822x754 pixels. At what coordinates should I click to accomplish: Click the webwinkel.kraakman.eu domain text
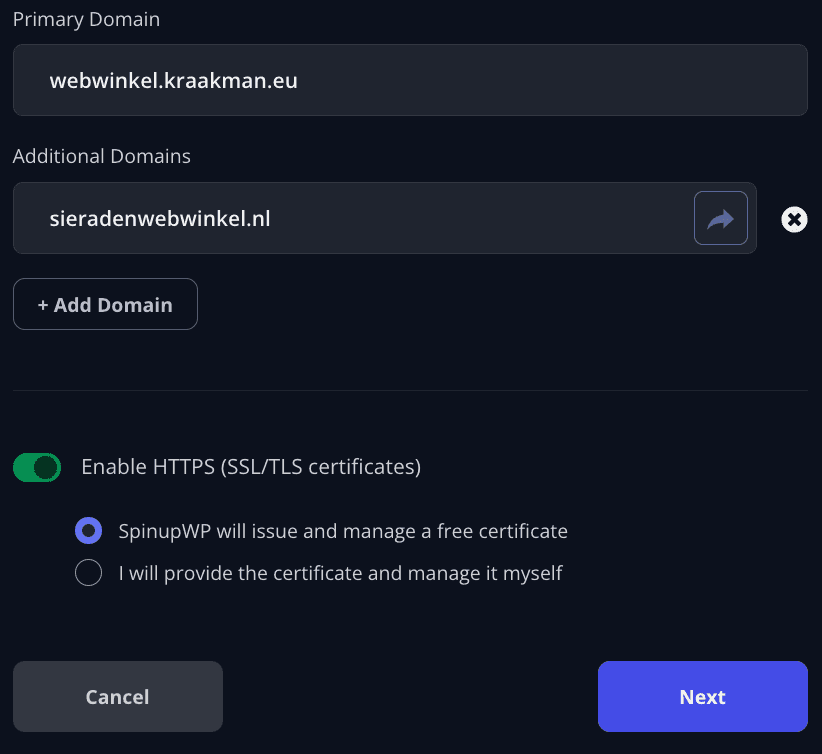coord(174,81)
